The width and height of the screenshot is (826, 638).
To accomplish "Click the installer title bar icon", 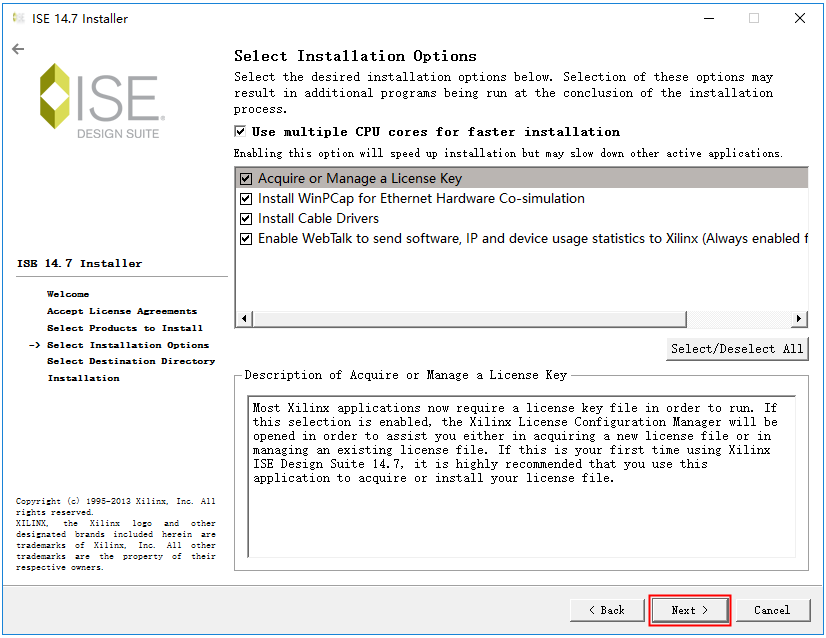I will coord(18,18).
